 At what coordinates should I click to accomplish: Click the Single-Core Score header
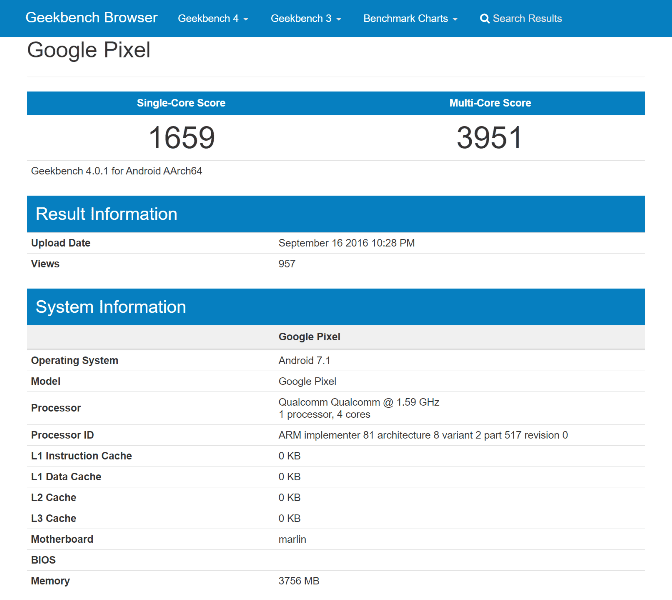[181, 103]
